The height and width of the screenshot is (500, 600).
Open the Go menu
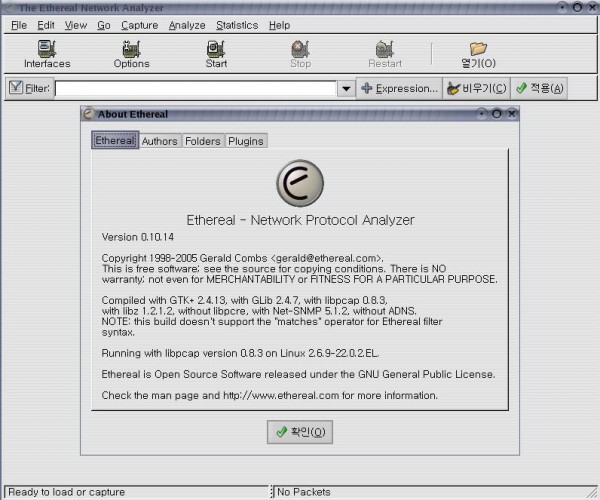[x=104, y=25]
